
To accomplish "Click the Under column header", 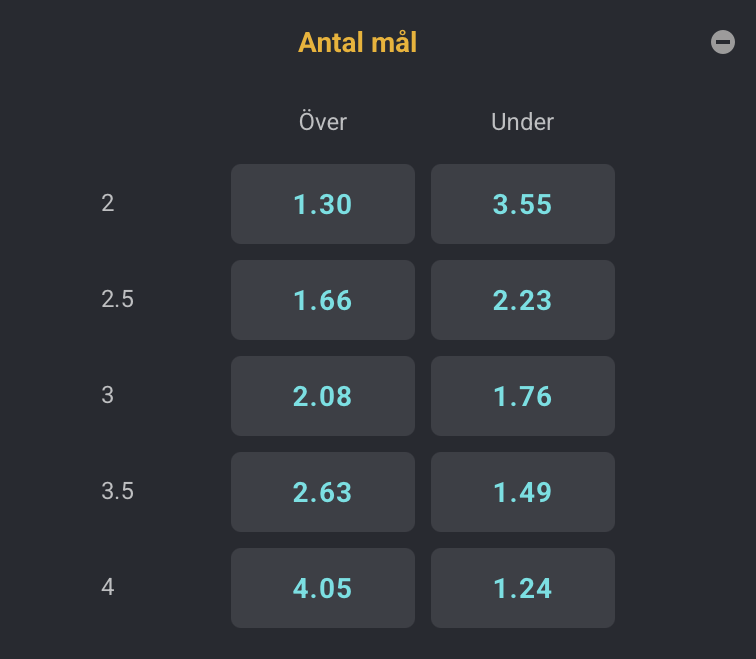I will [522, 122].
